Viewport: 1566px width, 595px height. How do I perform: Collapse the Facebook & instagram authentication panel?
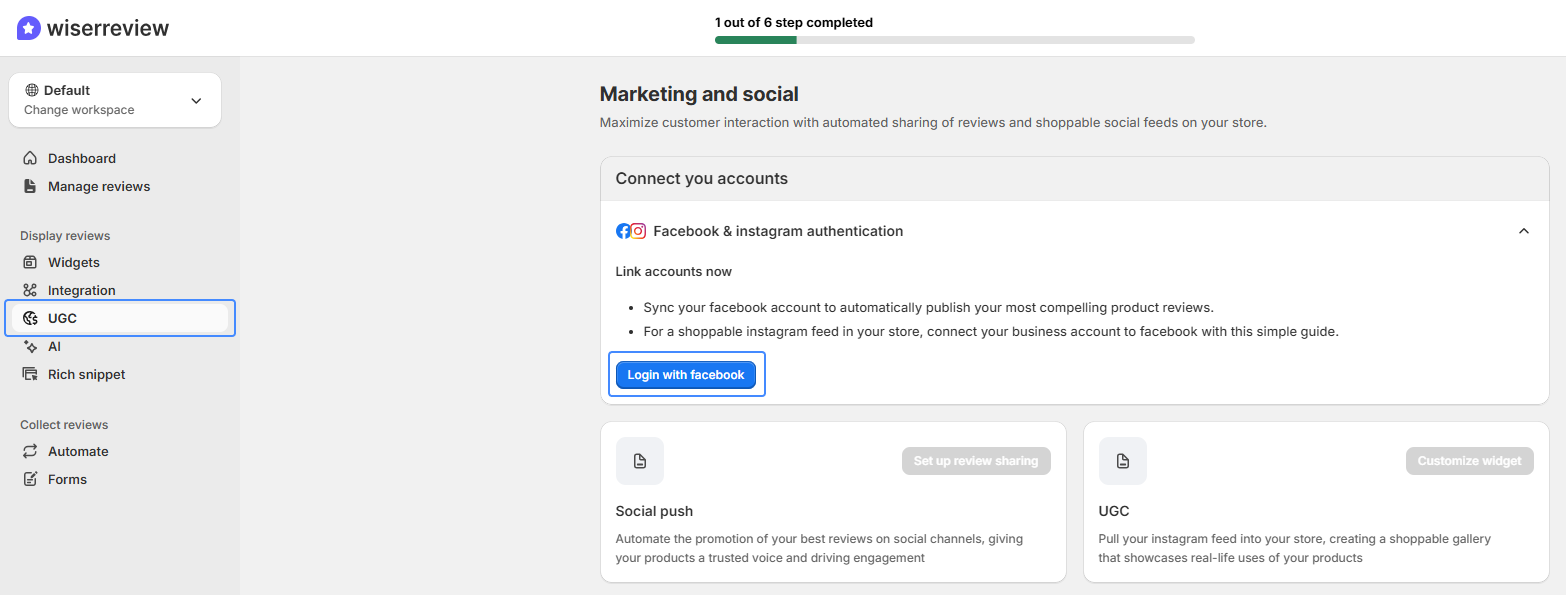[x=1523, y=230]
